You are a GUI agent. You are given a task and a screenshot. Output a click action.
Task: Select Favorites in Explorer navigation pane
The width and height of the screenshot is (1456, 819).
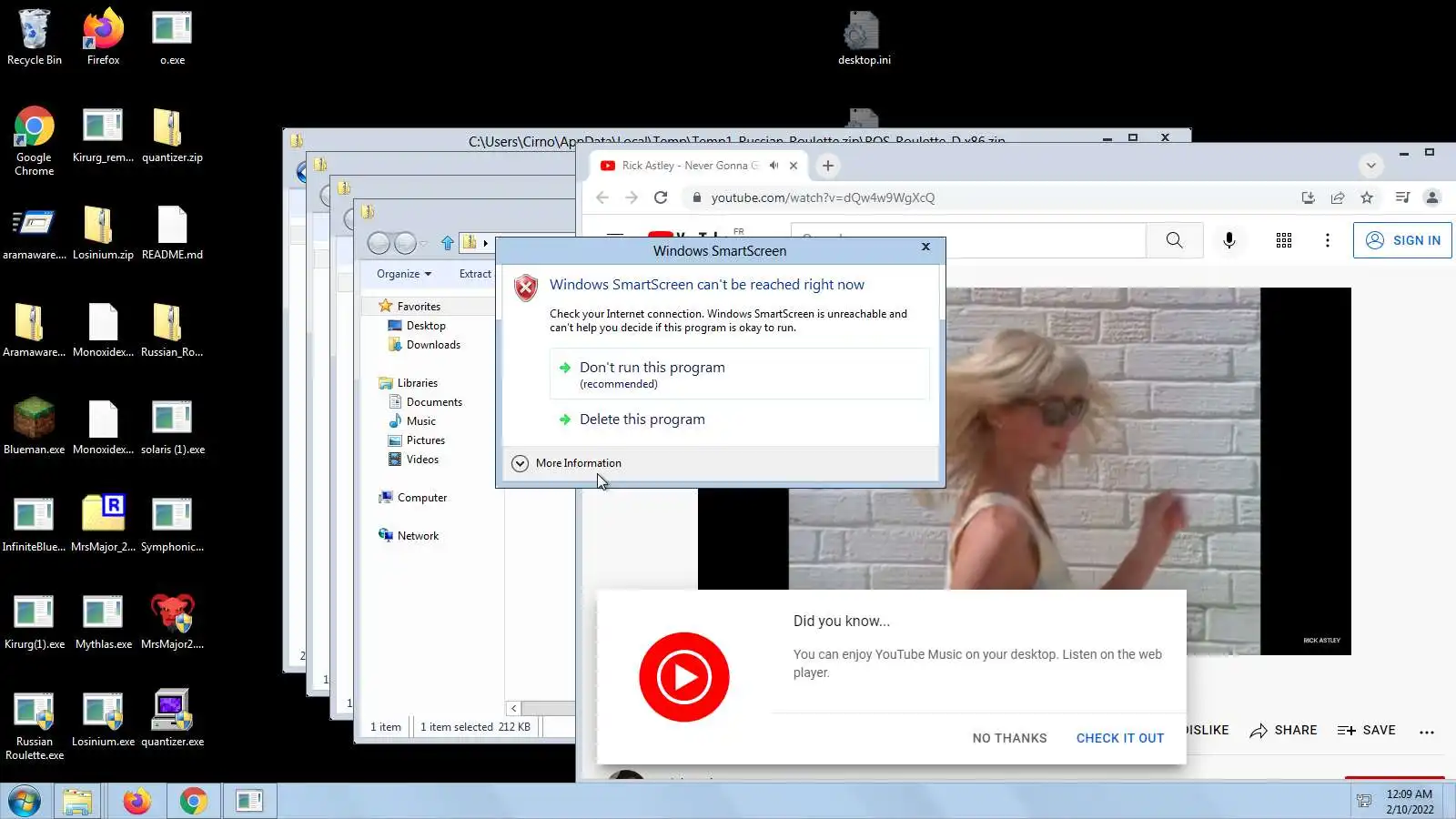point(419,307)
